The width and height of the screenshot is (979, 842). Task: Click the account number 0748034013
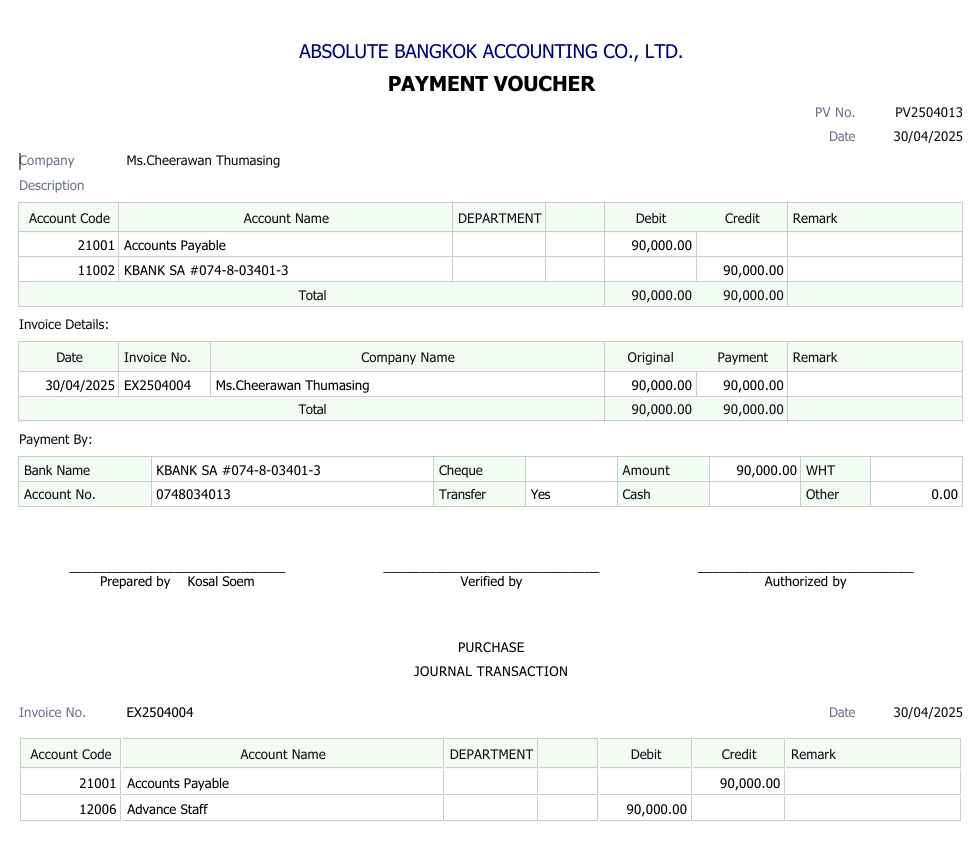coord(194,494)
